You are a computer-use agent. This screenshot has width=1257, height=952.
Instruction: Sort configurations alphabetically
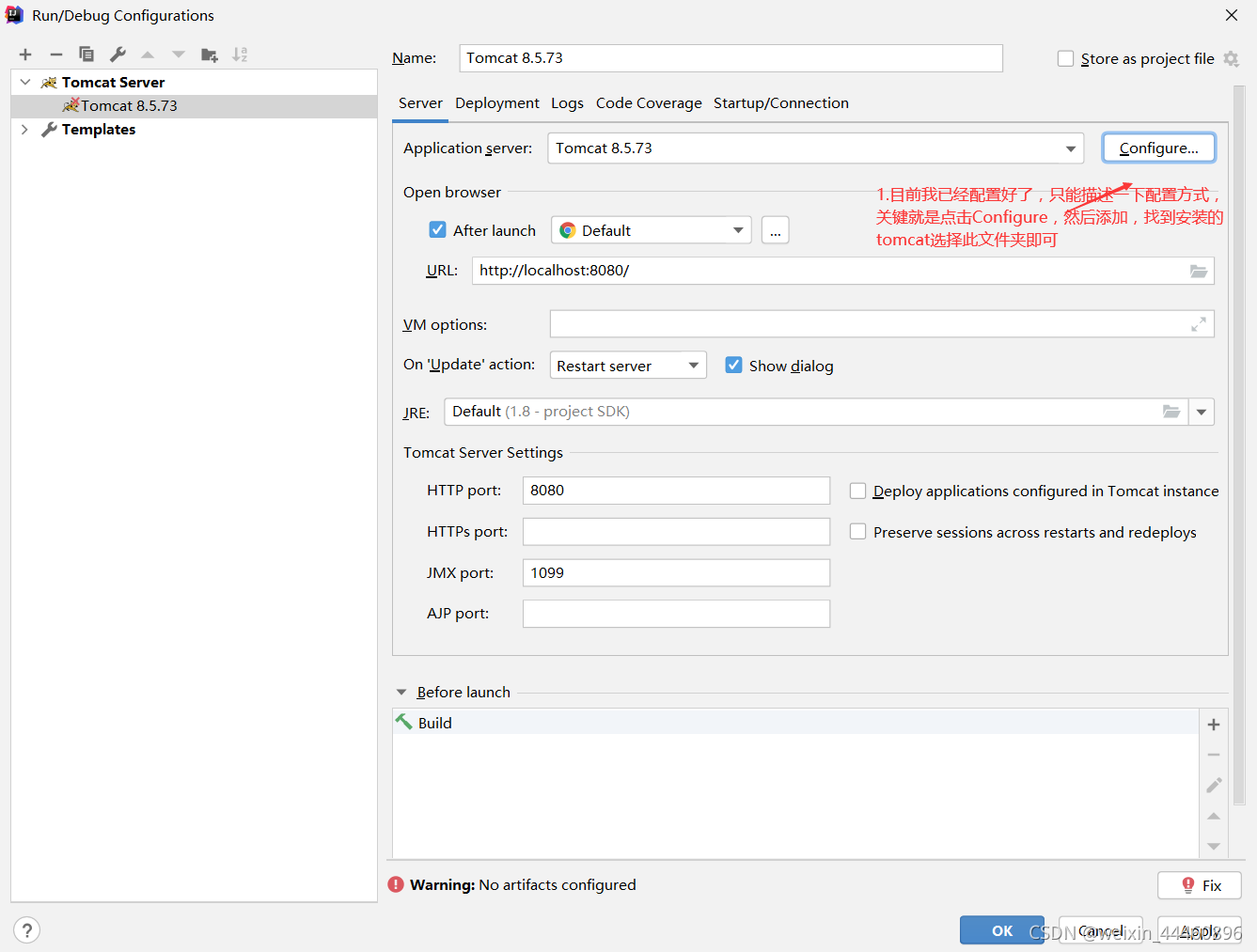coord(241,55)
